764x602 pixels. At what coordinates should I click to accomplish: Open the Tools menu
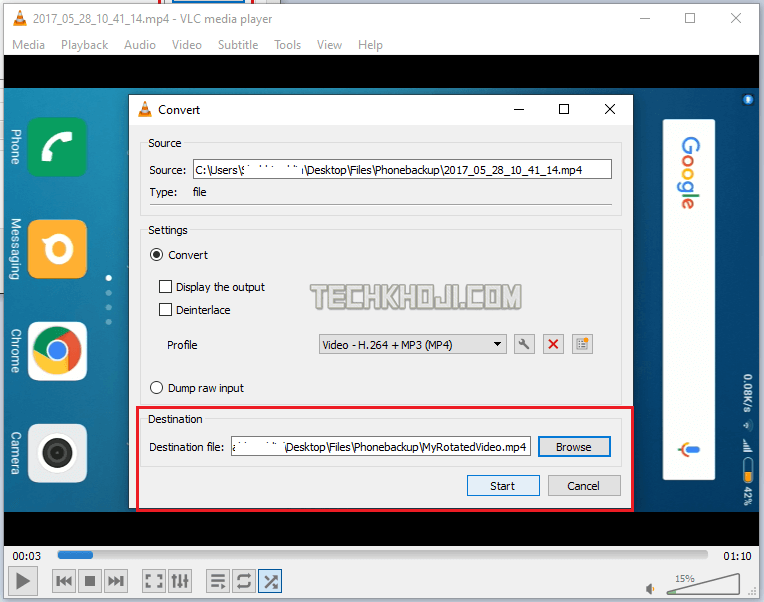(287, 45)
